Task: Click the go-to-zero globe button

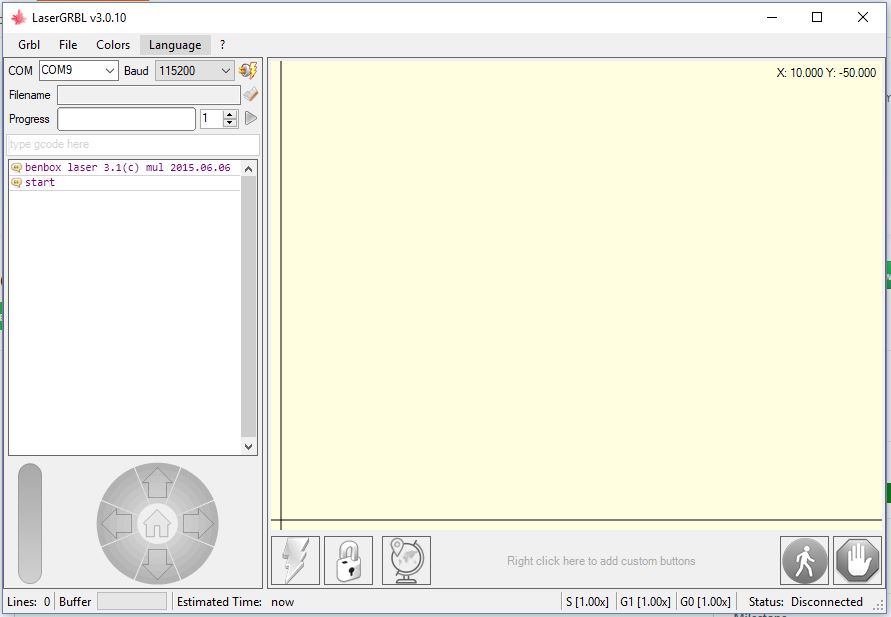Action: click(x=406, y=560)
